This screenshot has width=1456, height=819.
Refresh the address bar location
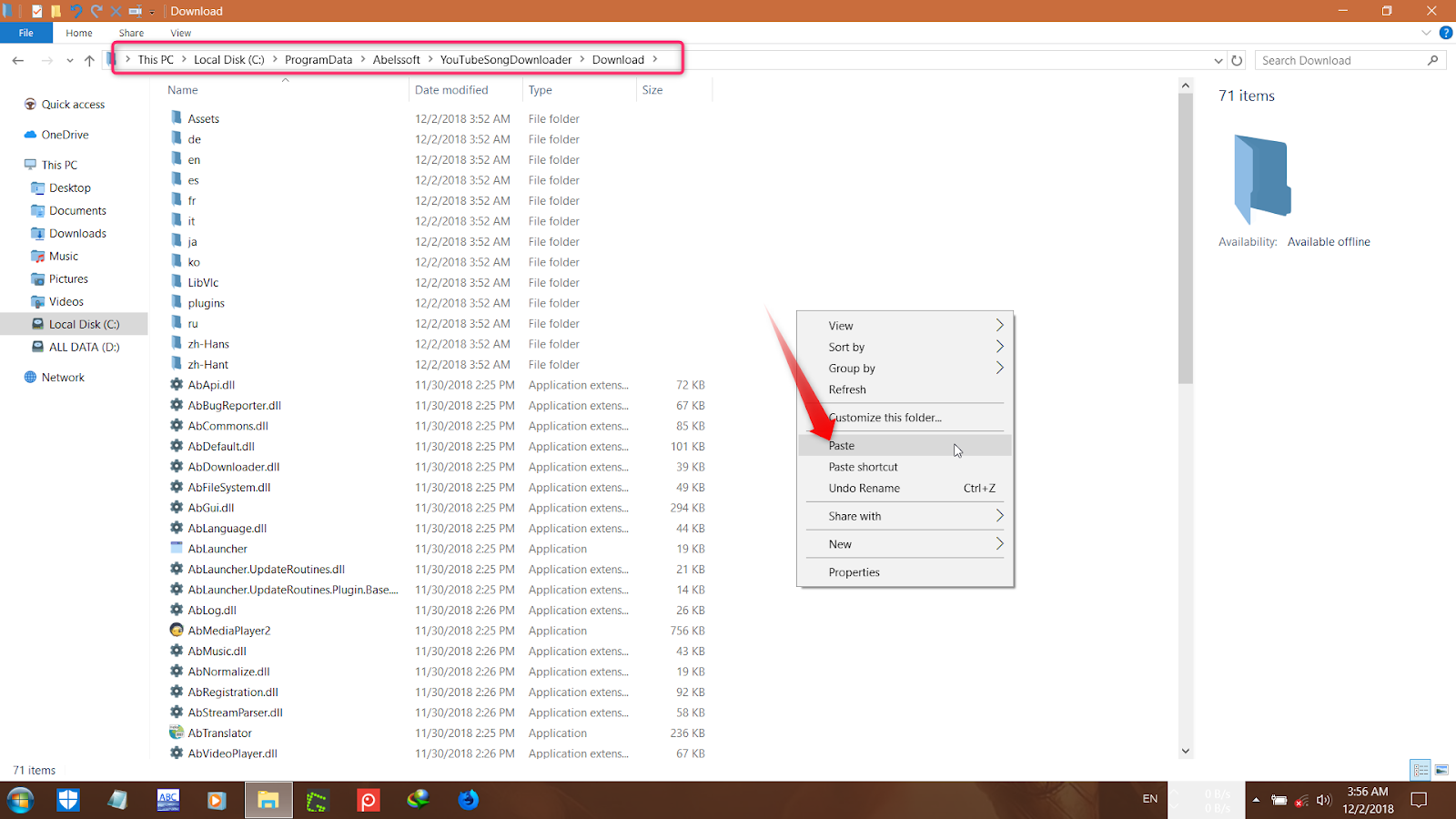(1237, 60)
